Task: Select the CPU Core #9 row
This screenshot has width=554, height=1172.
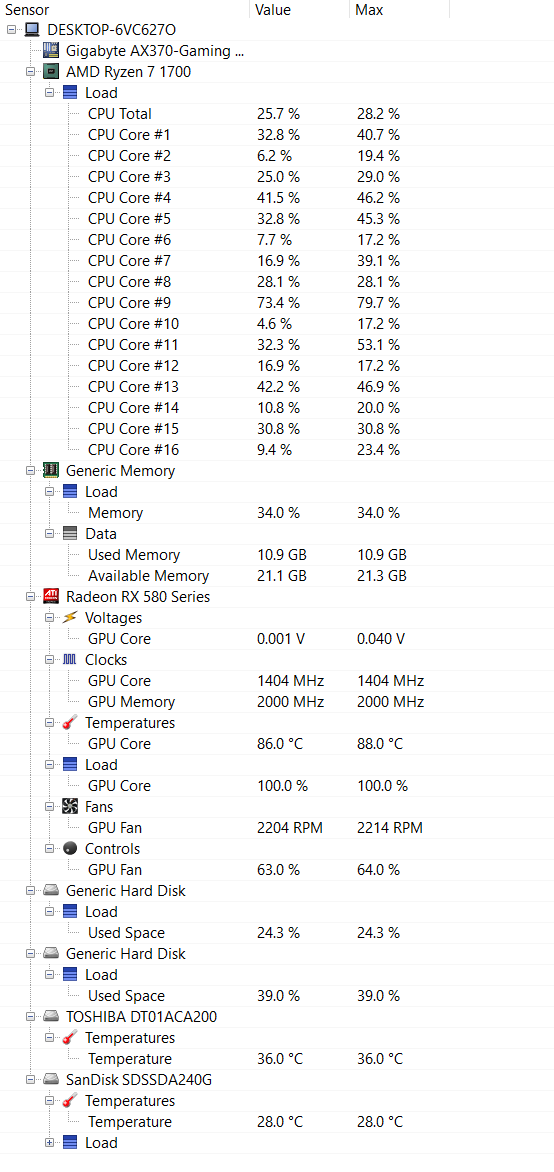Action: 277,303
